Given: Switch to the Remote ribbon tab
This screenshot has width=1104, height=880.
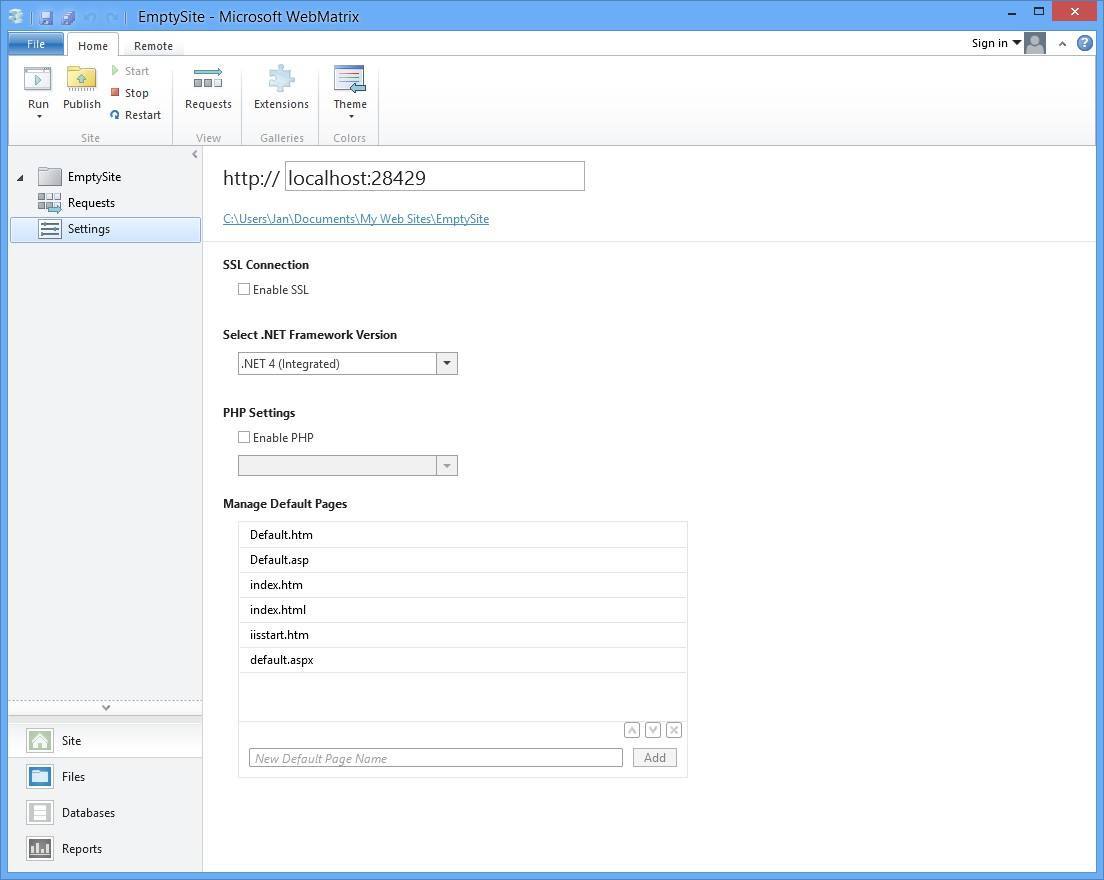Looking at the screenshot, I should point(153,46).
